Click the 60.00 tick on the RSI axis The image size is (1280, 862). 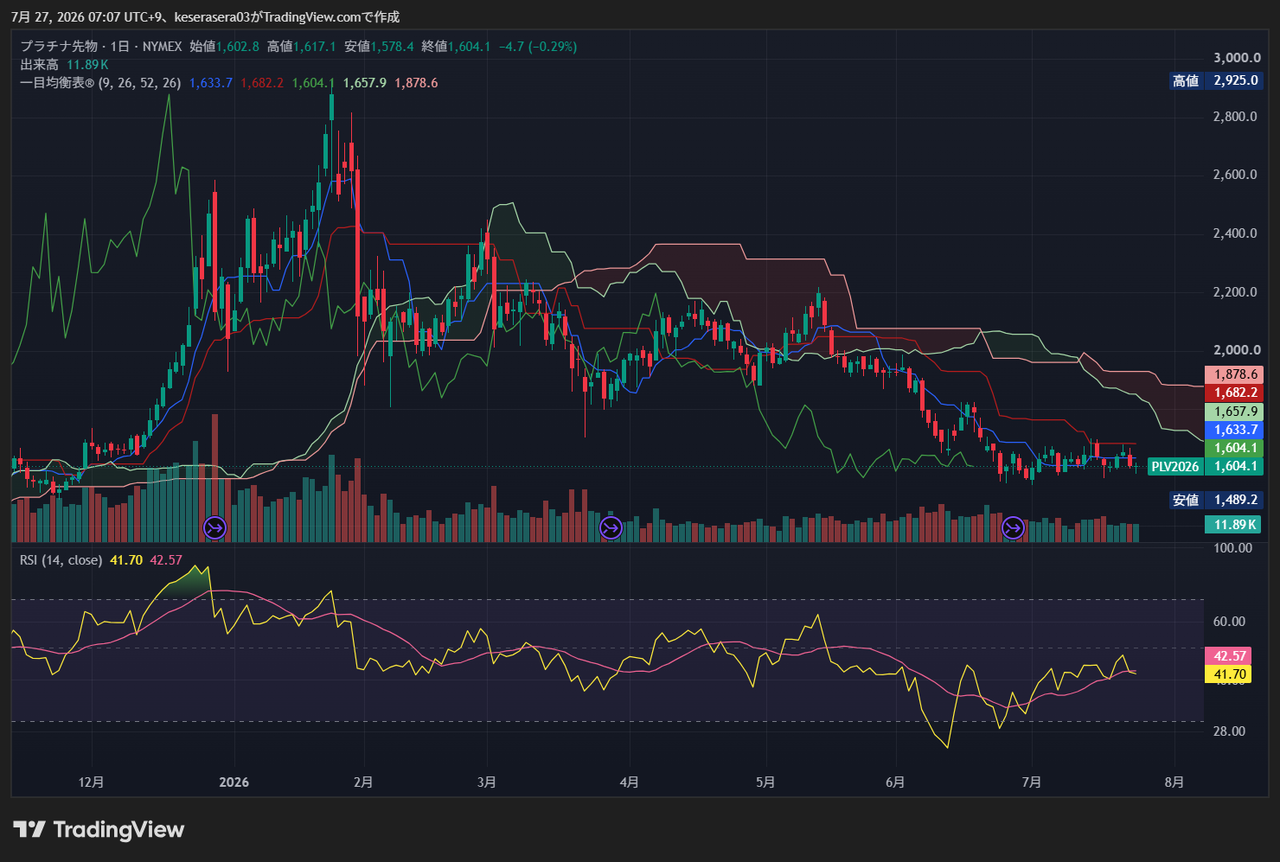[x=1229, y=621]
